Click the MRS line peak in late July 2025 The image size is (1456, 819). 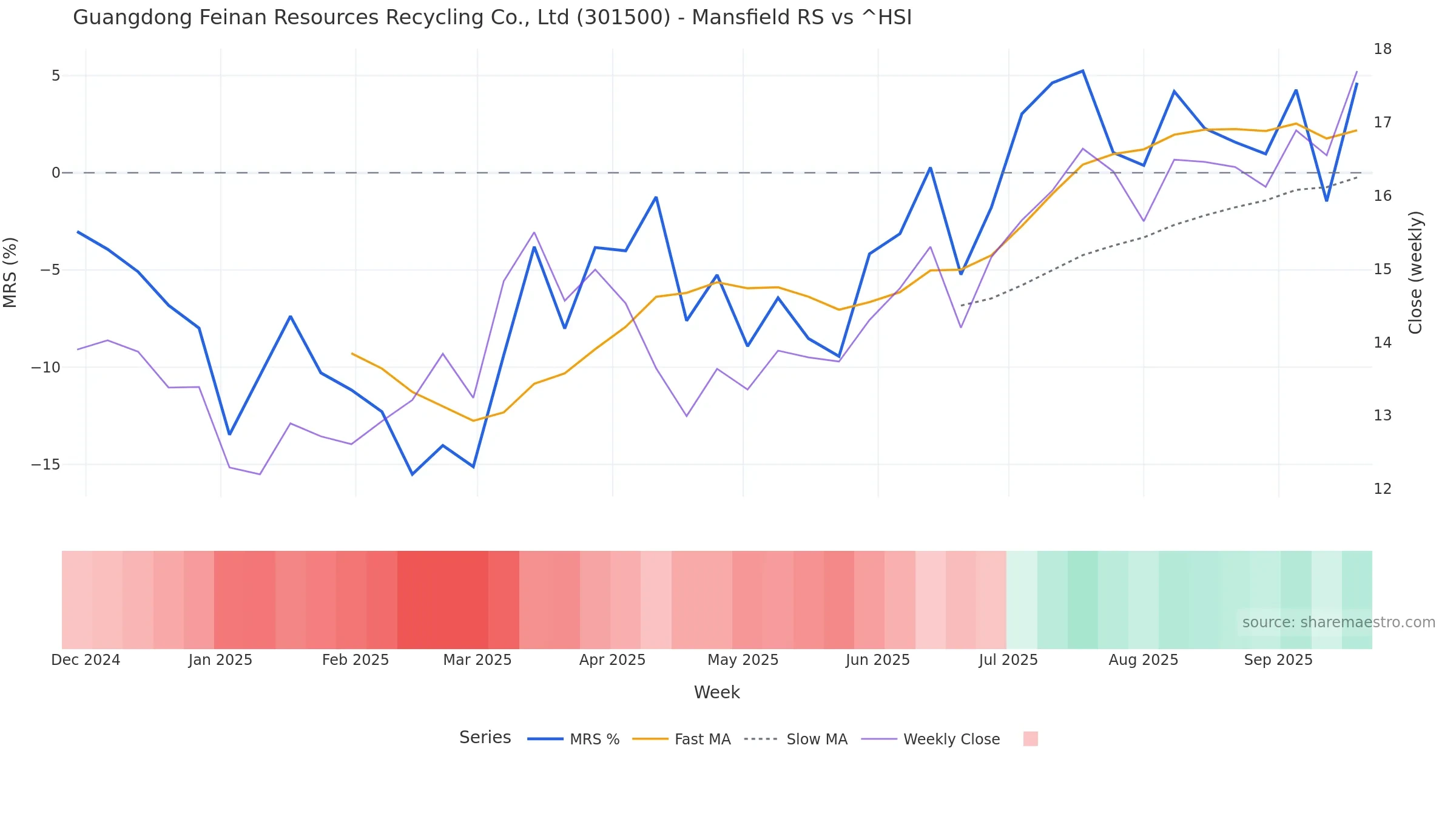point(1082,71)
